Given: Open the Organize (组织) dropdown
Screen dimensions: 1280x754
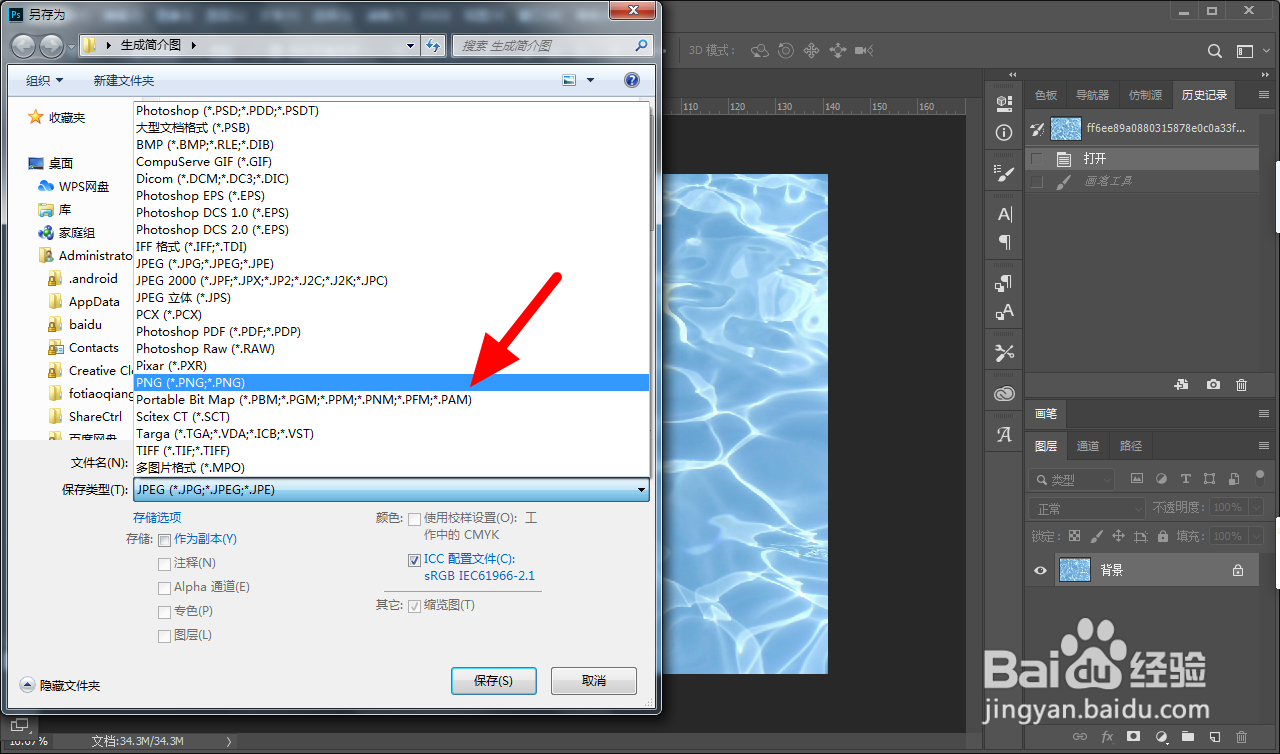Looking at the screenshot, I should 44,81.
